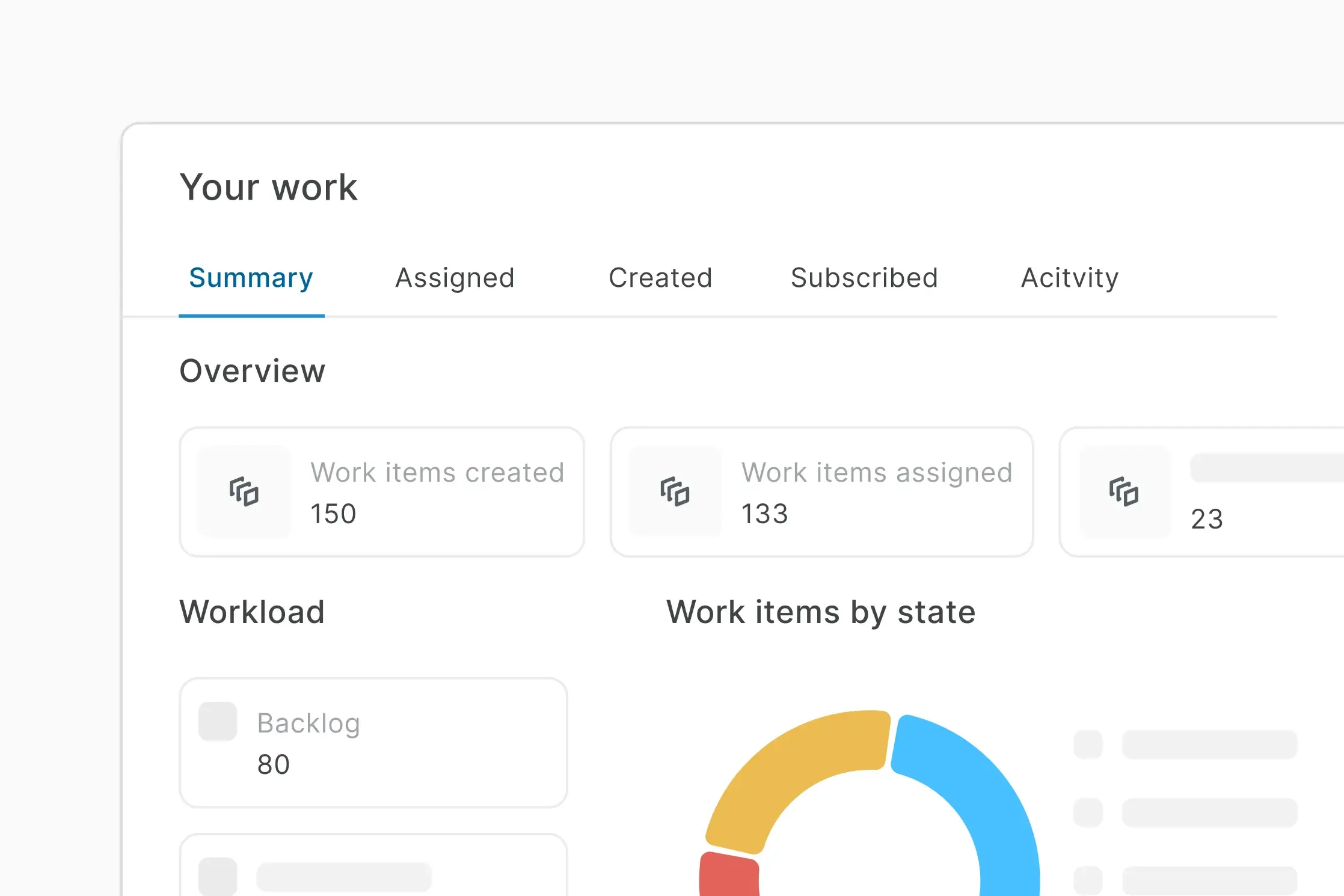Switch to the Summary tab
Viewport: 1344px width, 896px height.
click(251, 278)
